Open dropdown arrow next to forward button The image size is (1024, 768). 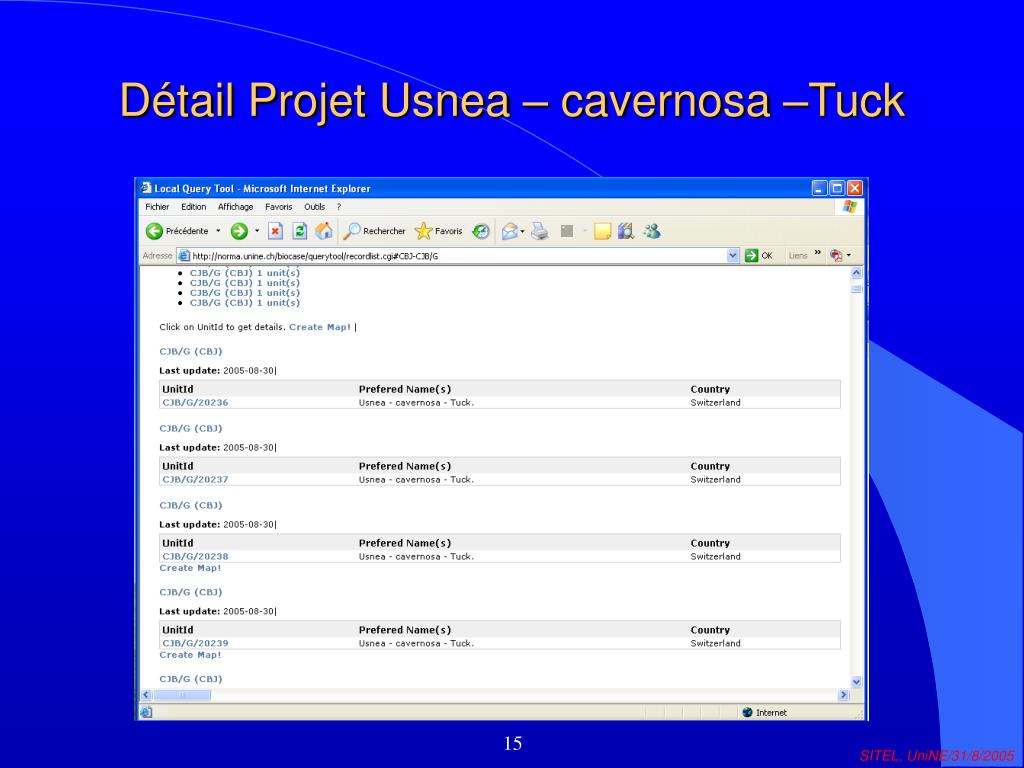point(257,231)
